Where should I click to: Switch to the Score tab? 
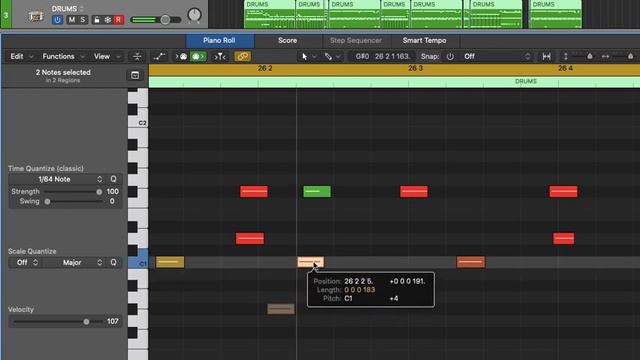[x=287, y=40]
